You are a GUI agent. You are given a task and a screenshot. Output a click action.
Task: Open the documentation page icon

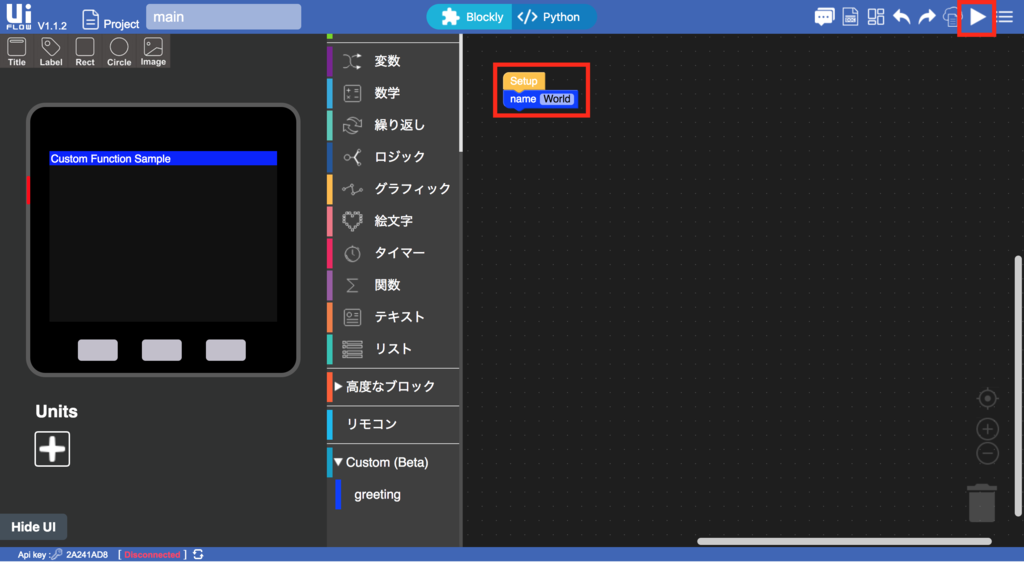[850, 17]
